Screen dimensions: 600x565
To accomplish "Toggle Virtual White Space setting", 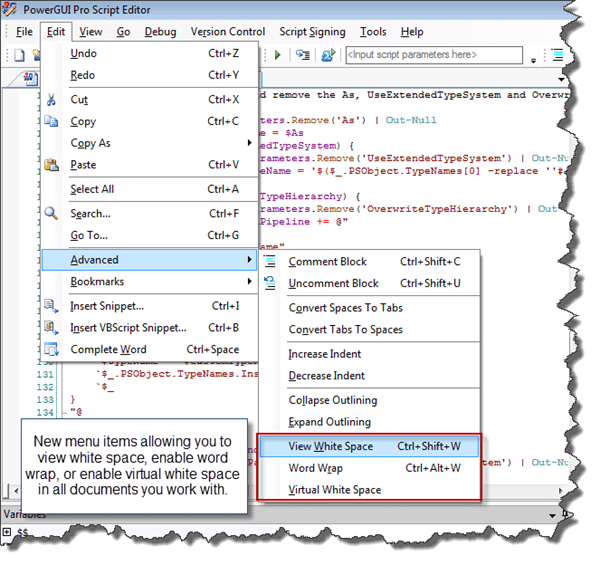I will tap(334, 490).
